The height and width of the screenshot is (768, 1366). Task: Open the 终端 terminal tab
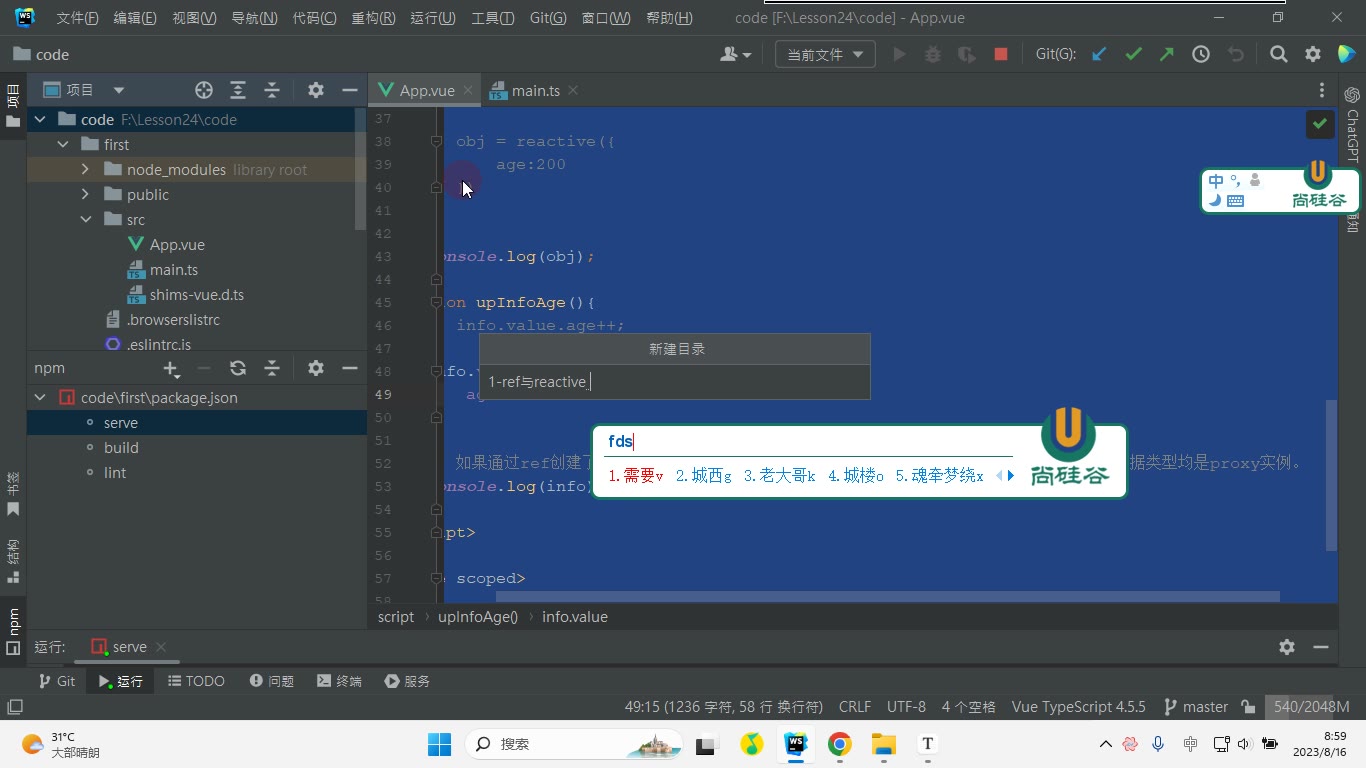tap(339, 681)
